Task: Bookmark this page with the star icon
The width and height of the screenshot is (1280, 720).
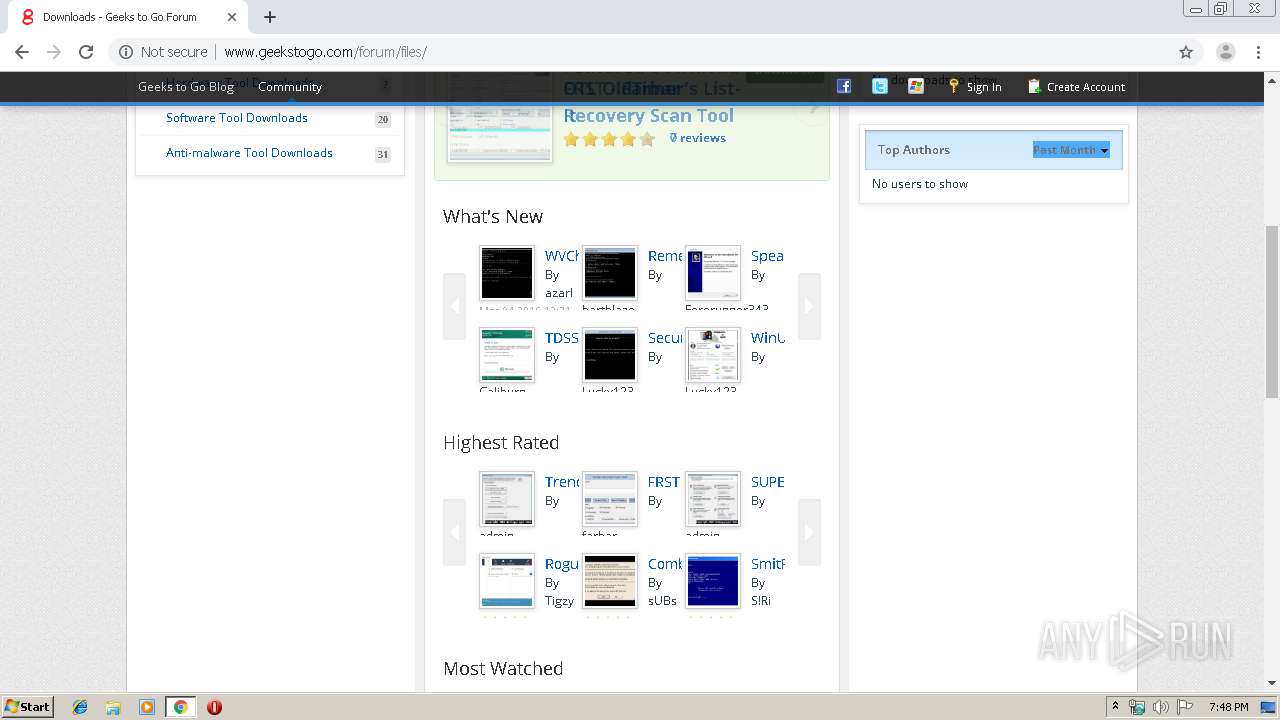Action: pyautogui.click(x=1186, y=52)
